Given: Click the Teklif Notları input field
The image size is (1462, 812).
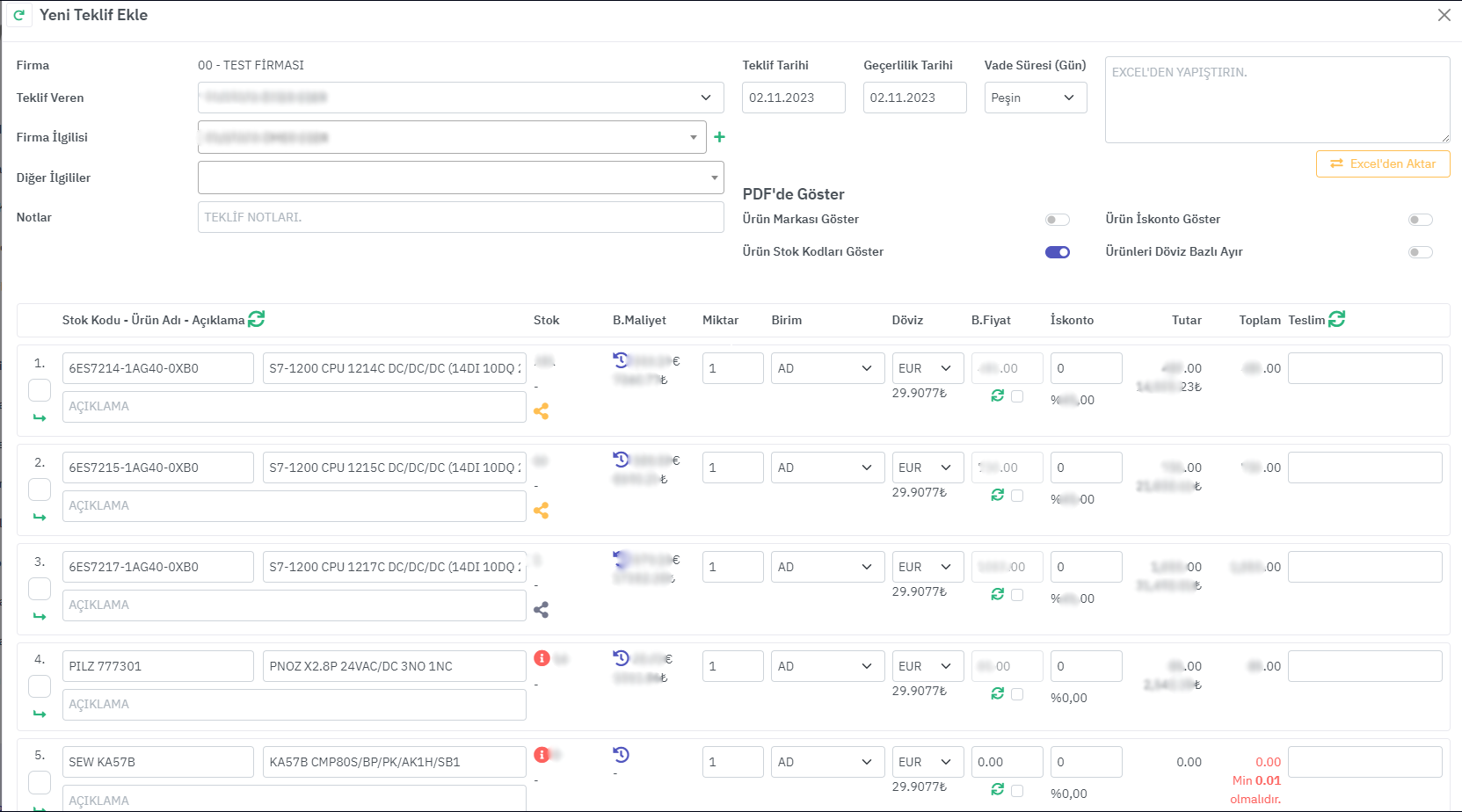Looking at the screenshot, I should click(x=460, y=217).
